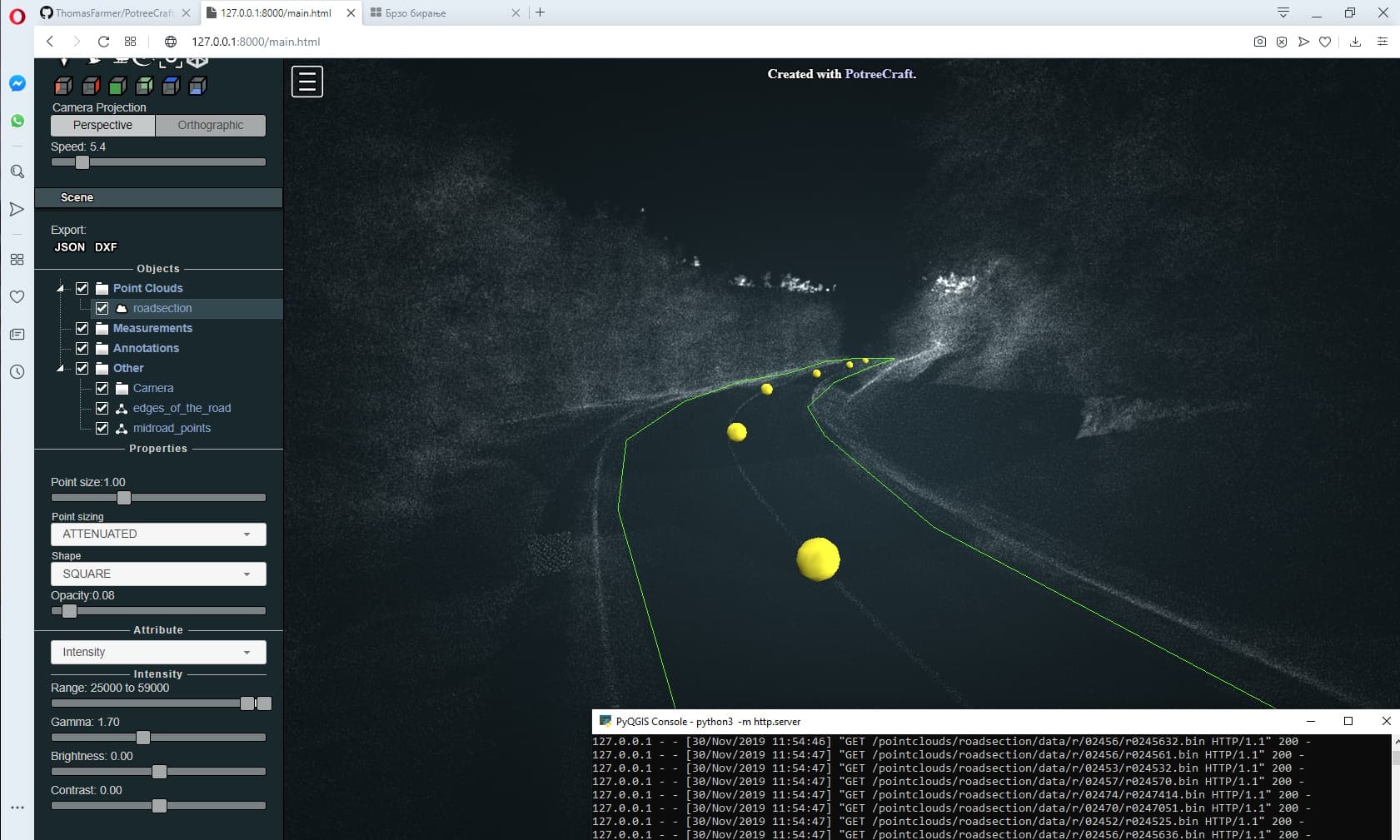Screen dimensions: 1400x840
Task: Disable the Measurements checkbox
Action: click(82, 328)
